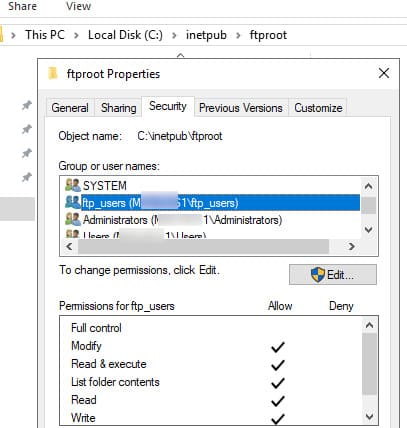Image resolution: width=407 pixels, height=428 pixels.
Task: Open the Sharing tab
Action: [x=118, y=108]
